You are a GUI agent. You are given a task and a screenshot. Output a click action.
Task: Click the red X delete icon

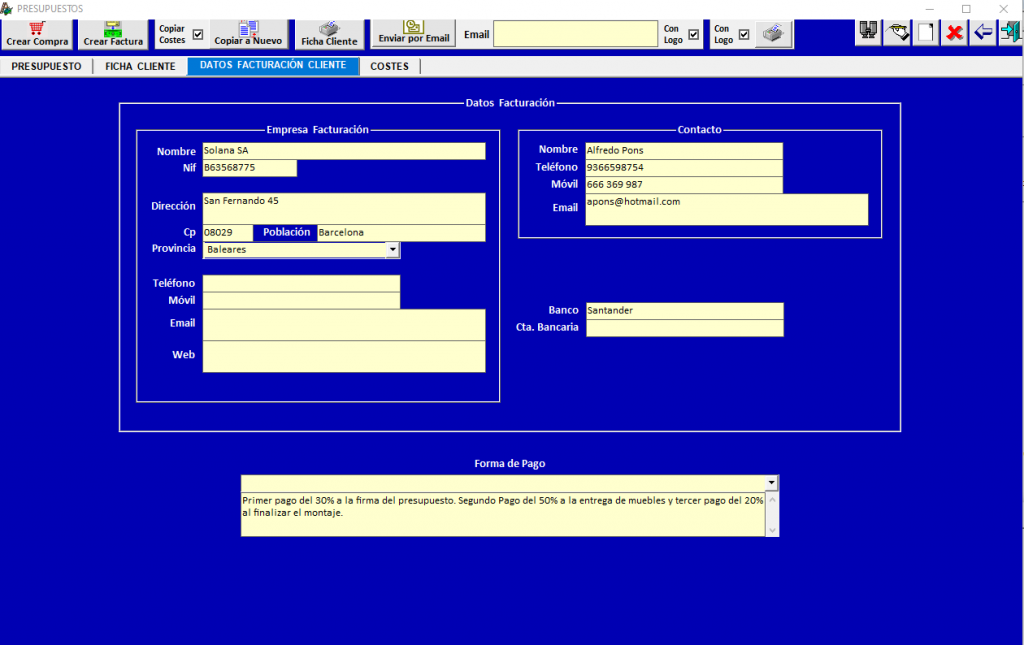(x=955, y=32)
